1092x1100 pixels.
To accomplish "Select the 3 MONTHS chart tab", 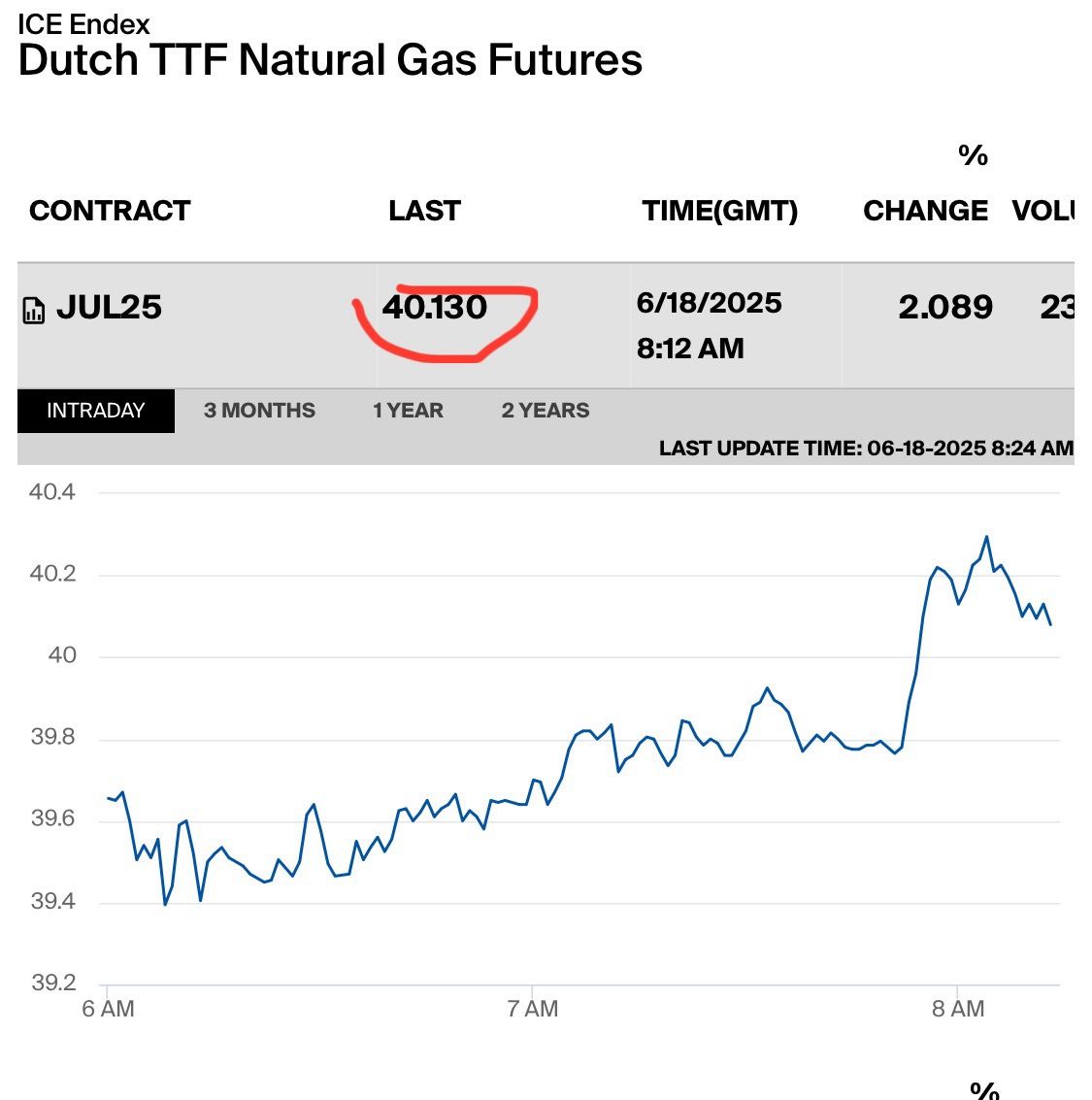I will point(259,411).
